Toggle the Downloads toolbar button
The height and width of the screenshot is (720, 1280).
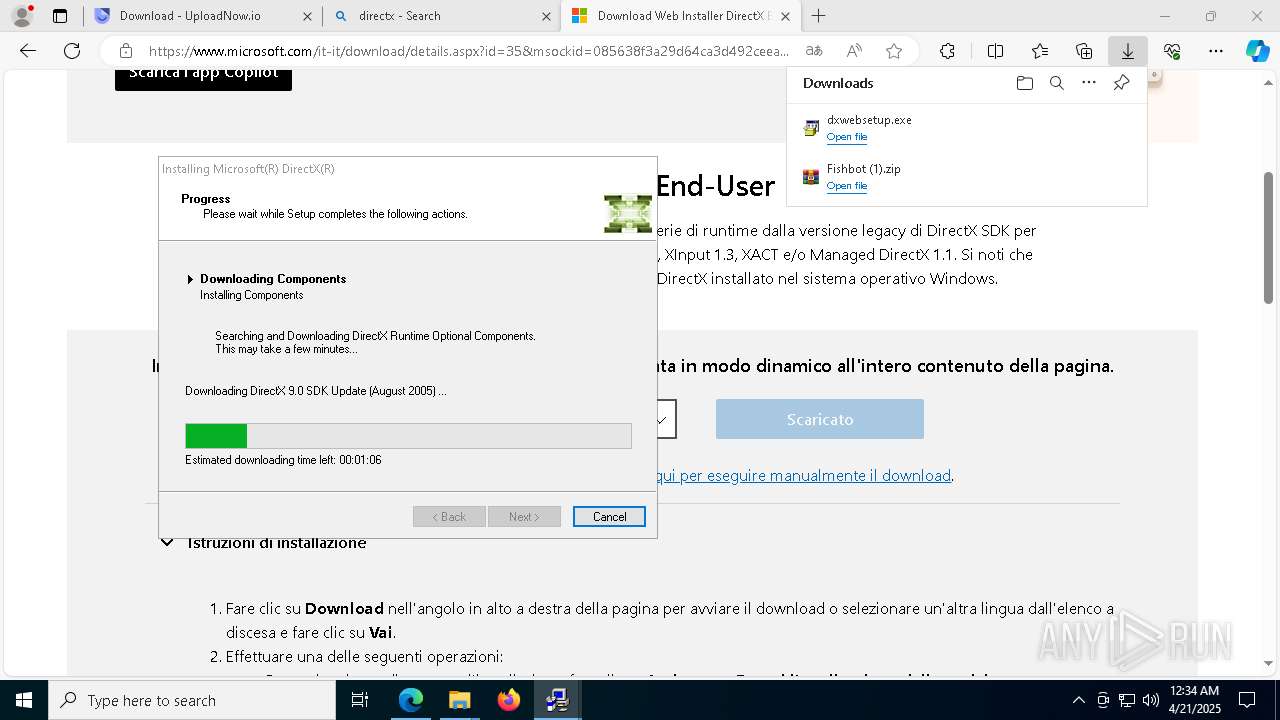pyautogui.click(x=1127, y=51)
